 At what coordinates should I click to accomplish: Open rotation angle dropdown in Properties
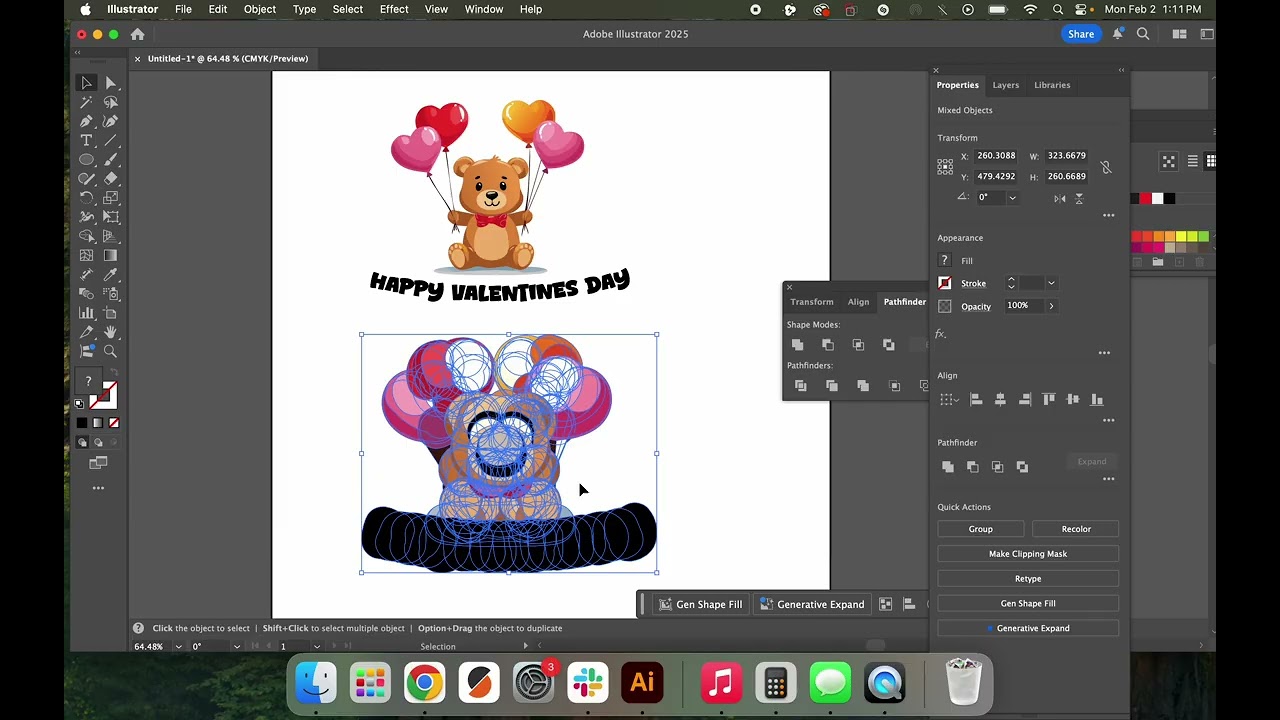click(x=1012, y=198)
